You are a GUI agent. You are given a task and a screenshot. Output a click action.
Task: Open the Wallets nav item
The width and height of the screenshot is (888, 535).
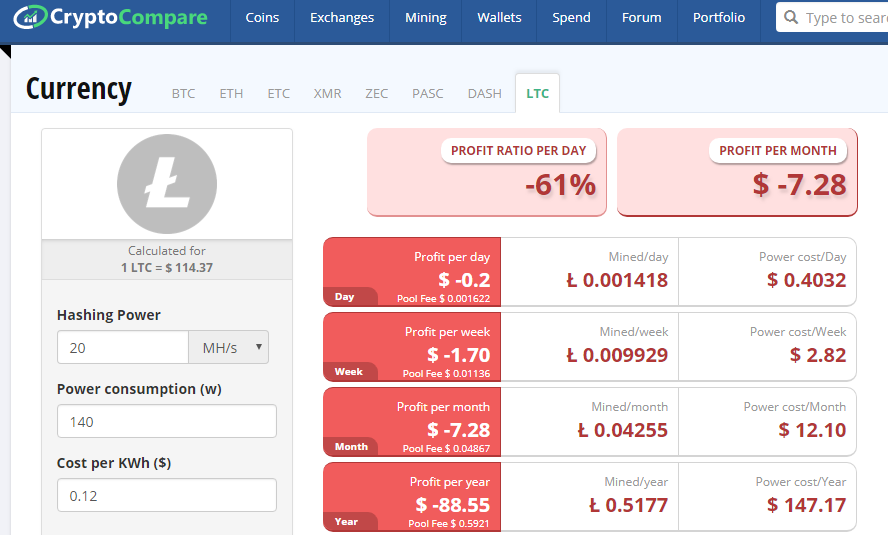[499, 18]
